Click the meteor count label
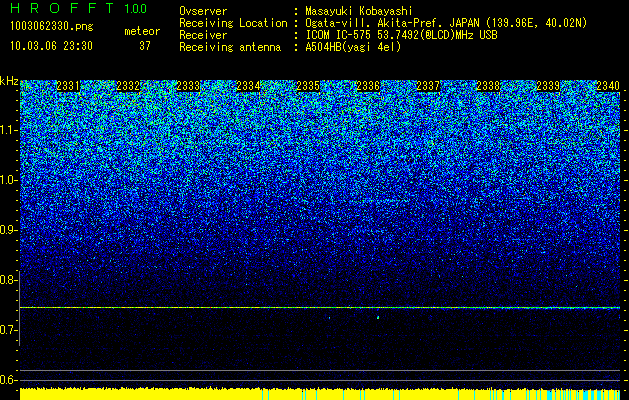This screenshot has width=629, height=400. (142, 31)
